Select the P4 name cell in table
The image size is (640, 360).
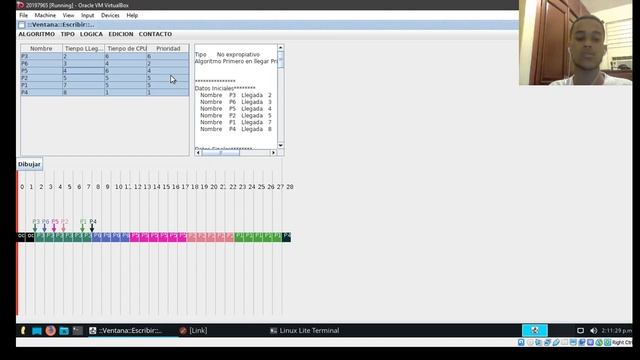[x=41, y=93]
